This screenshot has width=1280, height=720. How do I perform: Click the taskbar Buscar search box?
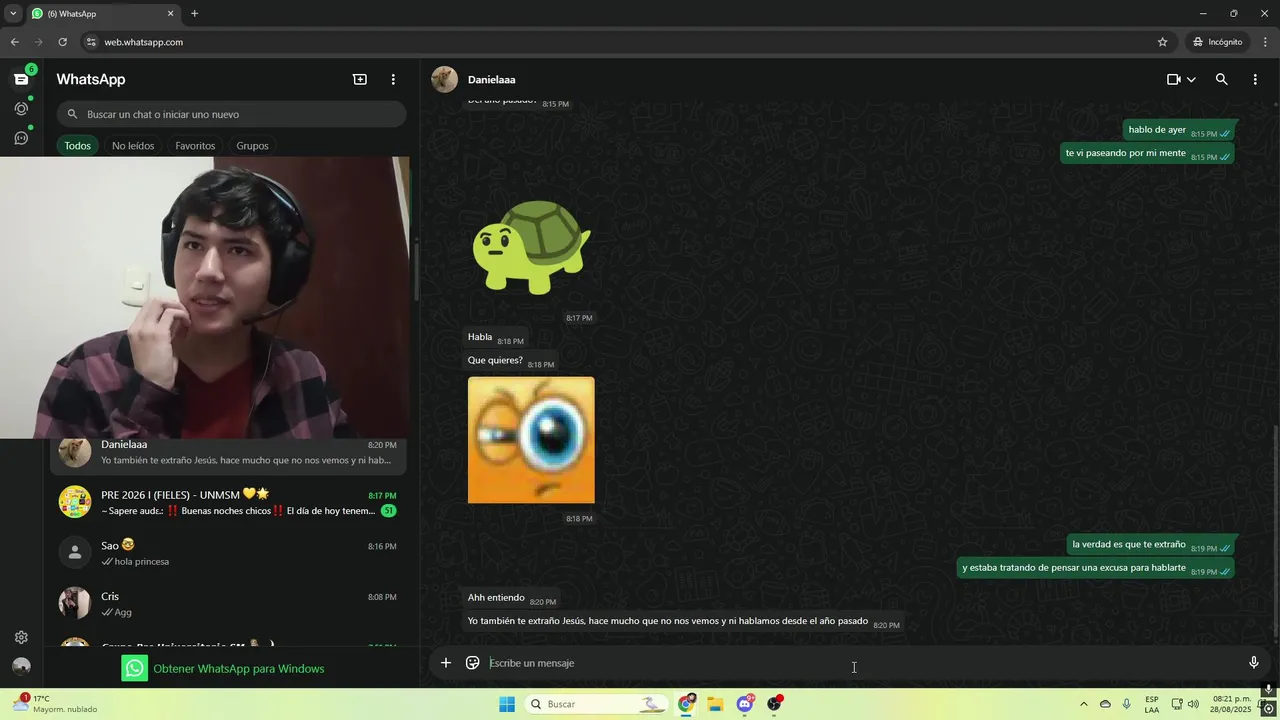click(596, 704)
